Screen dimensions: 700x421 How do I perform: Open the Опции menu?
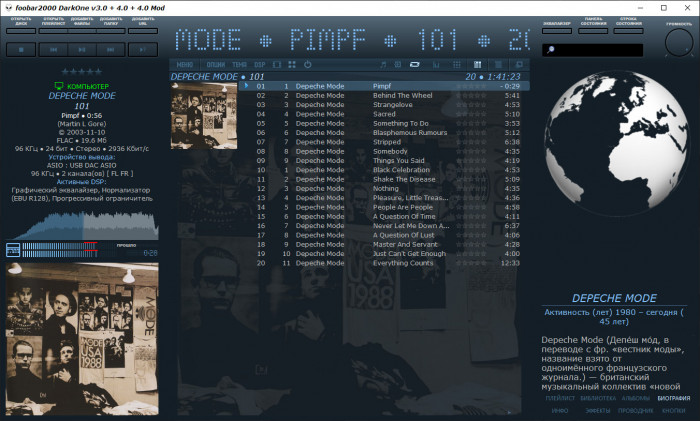click(x=216, y=65)
